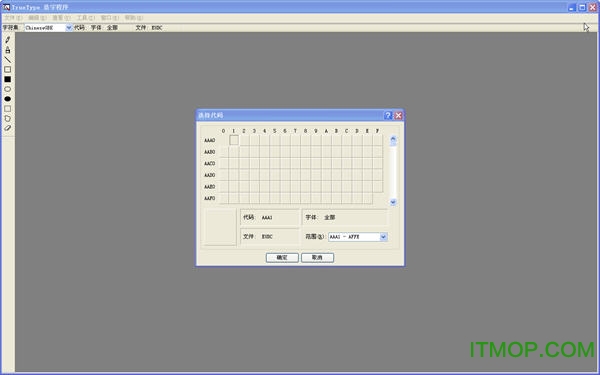Image resolution: width=600 pixels, height=375 pixels.
Task: Open the ChineseGBK character set dropdown
Action: click(x=69, y=28)
